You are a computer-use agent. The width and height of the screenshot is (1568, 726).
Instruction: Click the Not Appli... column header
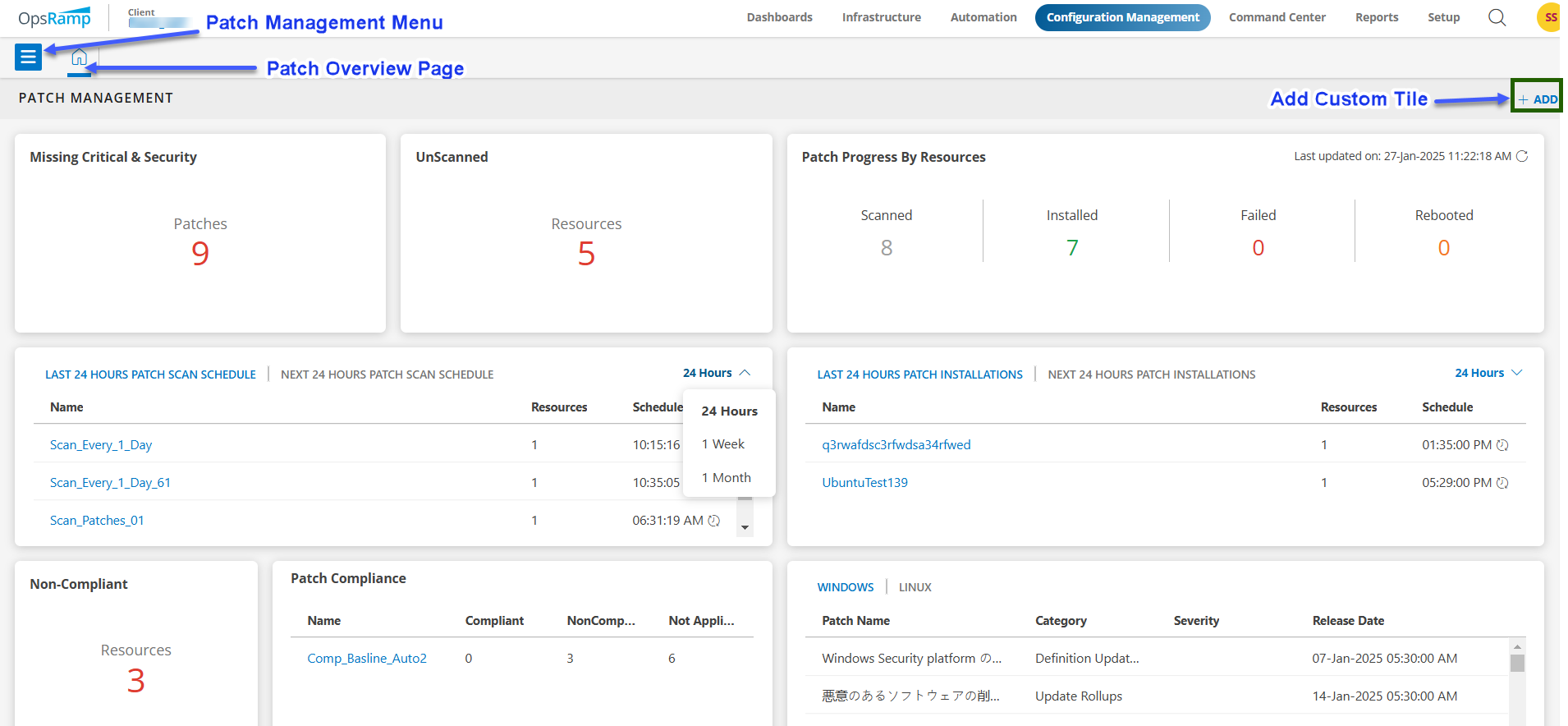pyautogui.click(x=701, y=621)
